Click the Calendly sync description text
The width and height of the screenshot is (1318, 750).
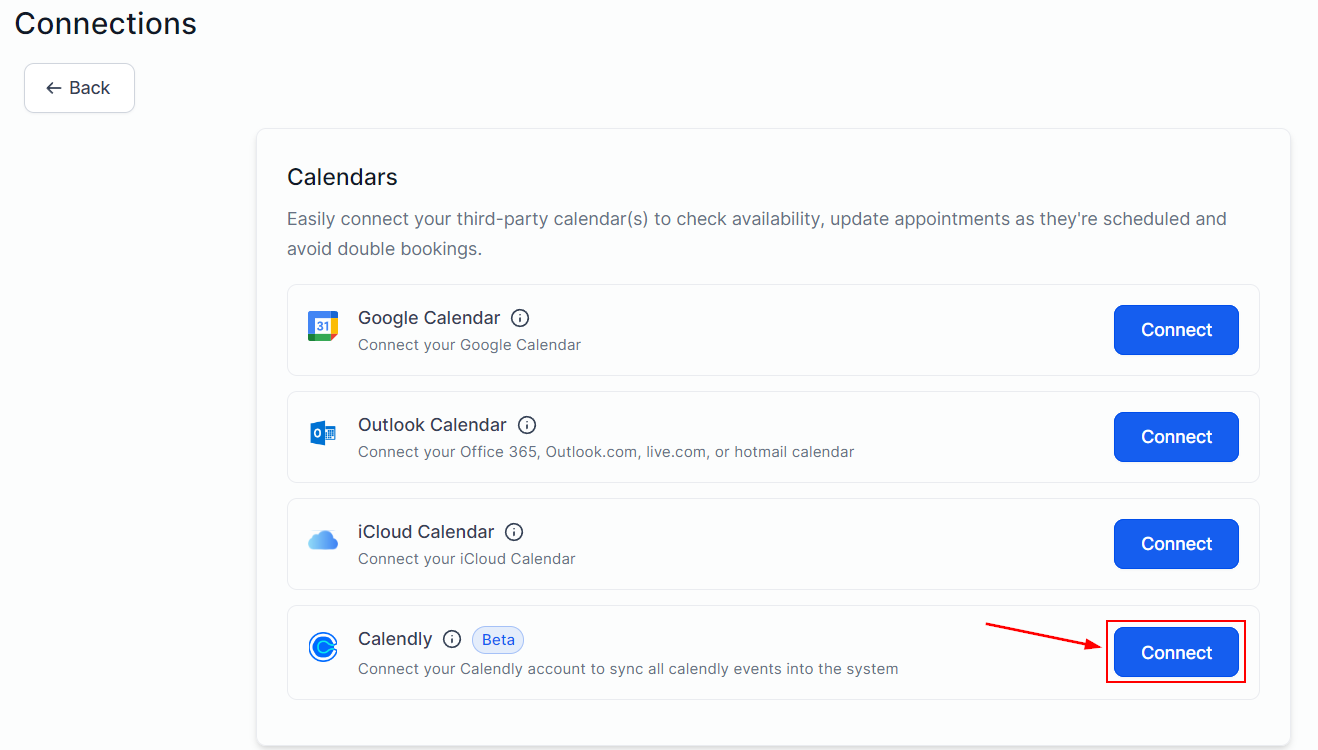[x=627, y=668]
